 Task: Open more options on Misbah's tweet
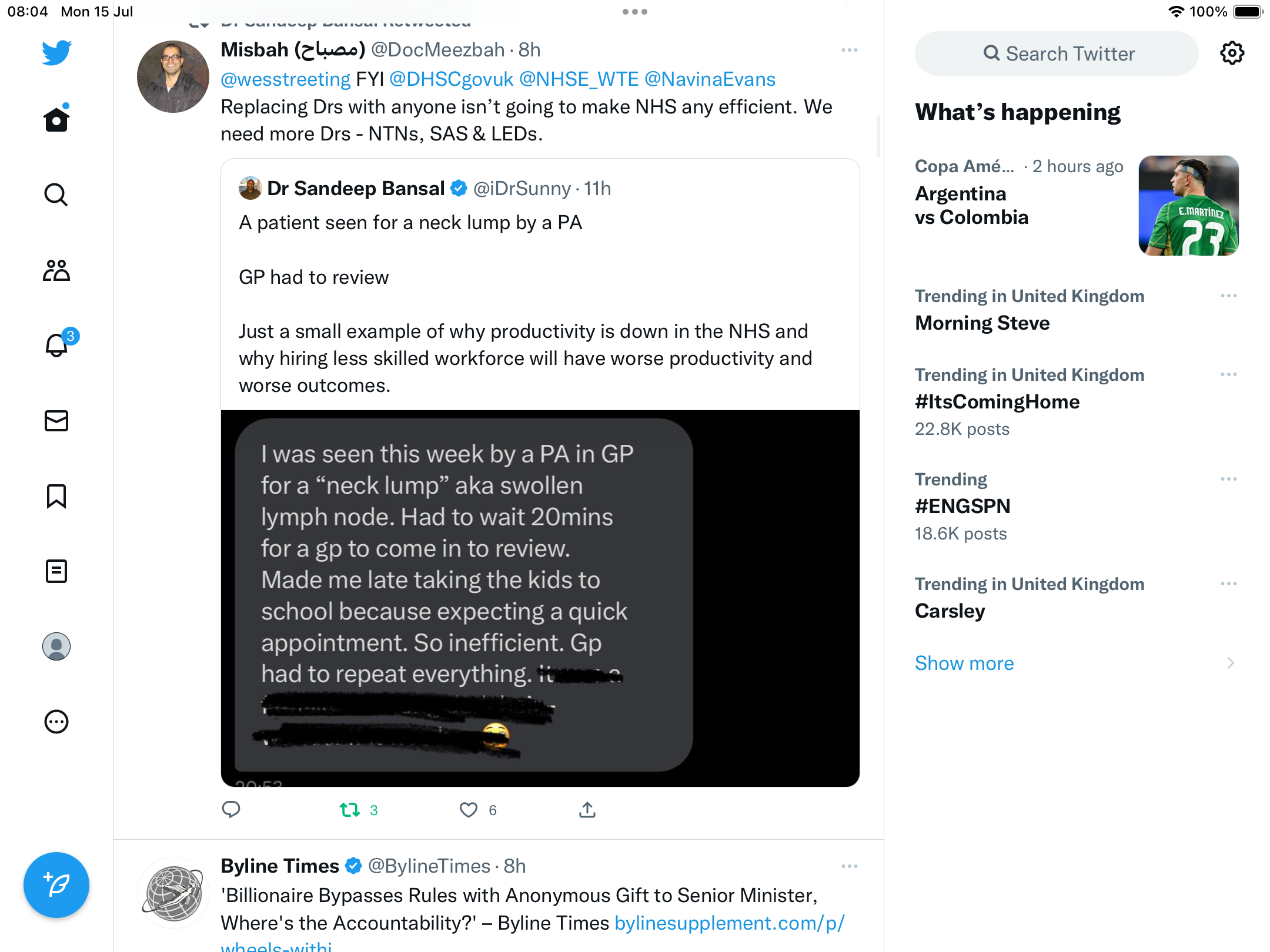click(x=850, y=51)
